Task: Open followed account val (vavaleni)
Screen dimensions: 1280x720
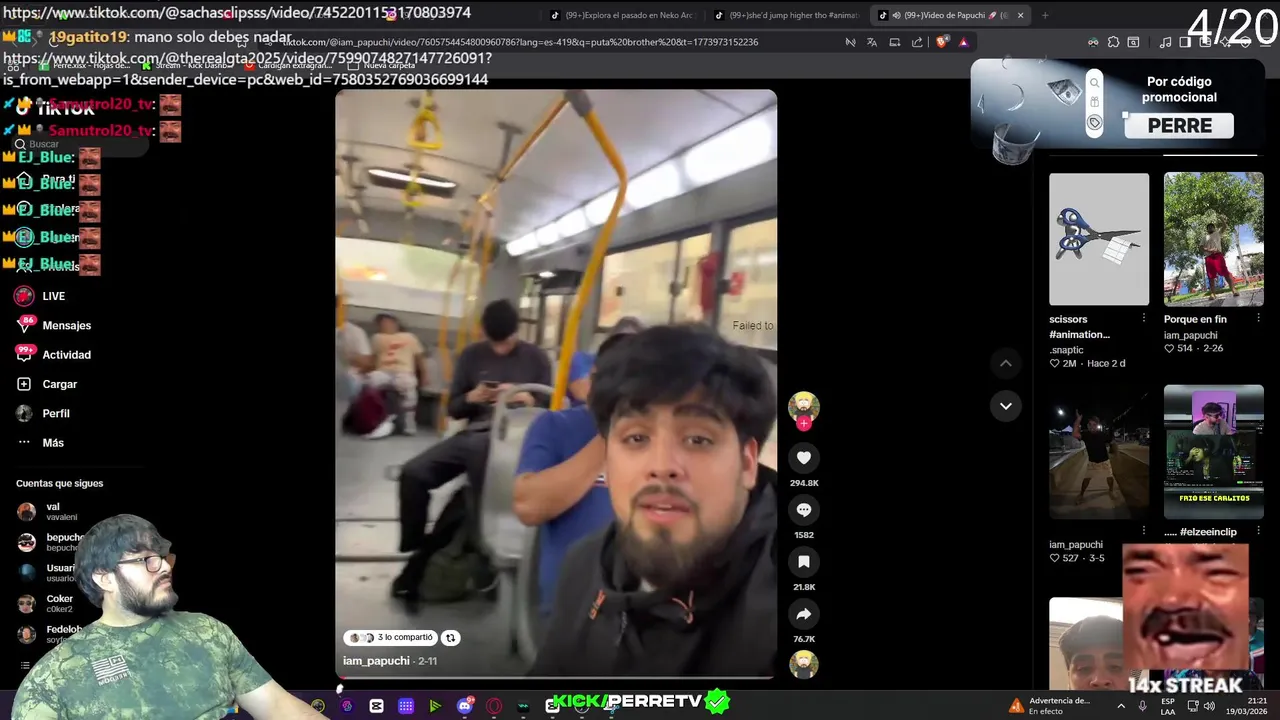Action: point(47,512)
